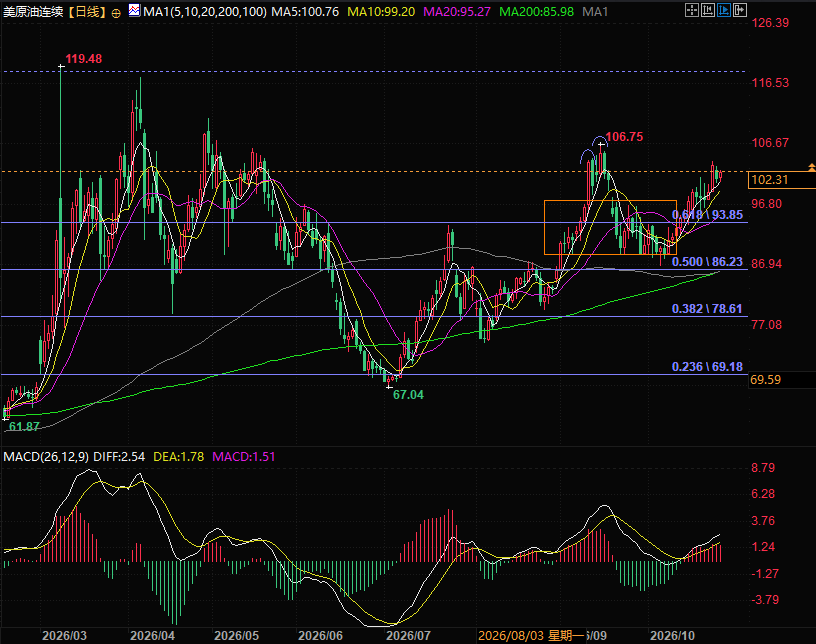Image resolution: width=816 pixels, height=644 pixels.
Task: Select the 67.04 low price label
Action: coord(408,395)
